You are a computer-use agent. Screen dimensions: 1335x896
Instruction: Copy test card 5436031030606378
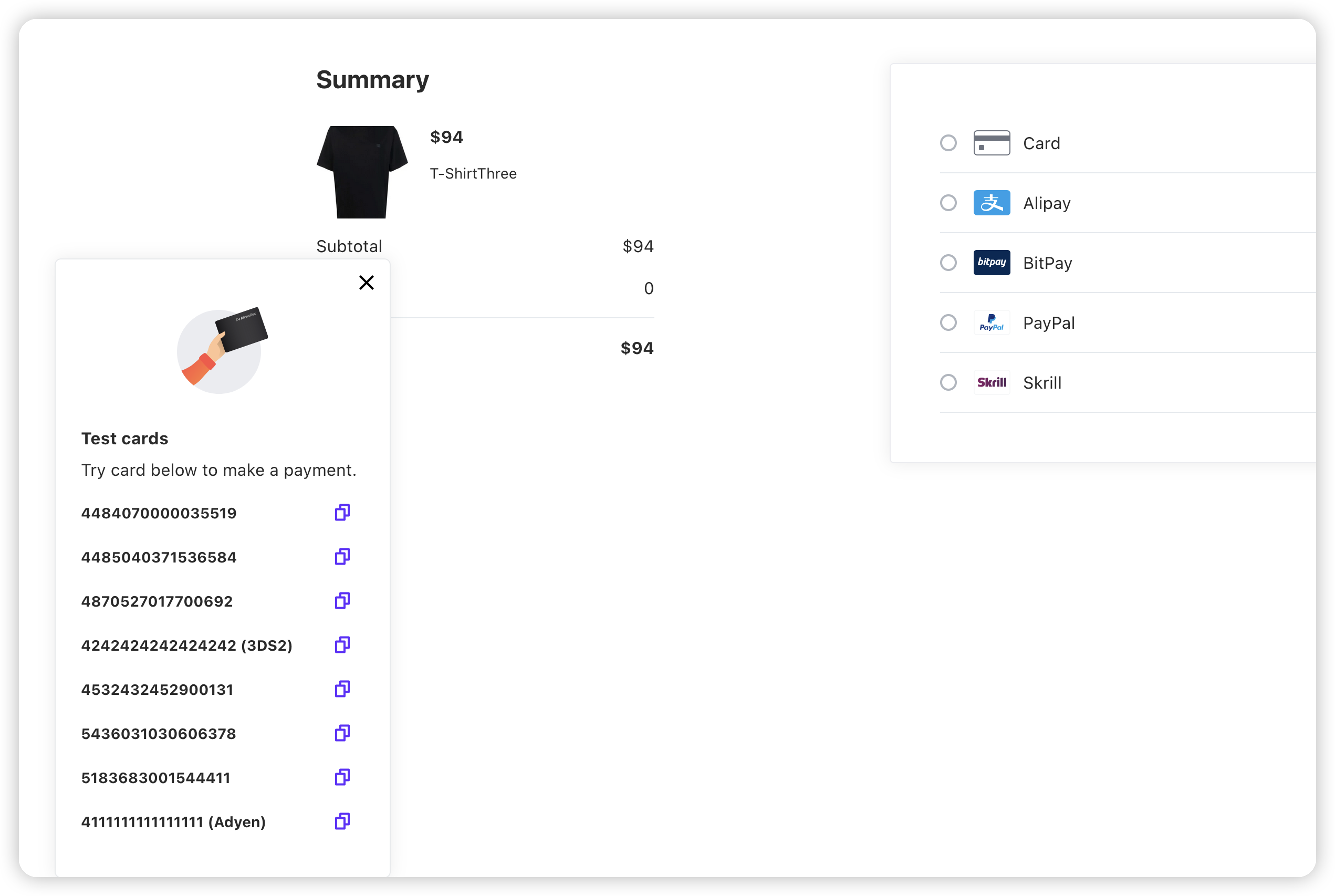point(342,733)
